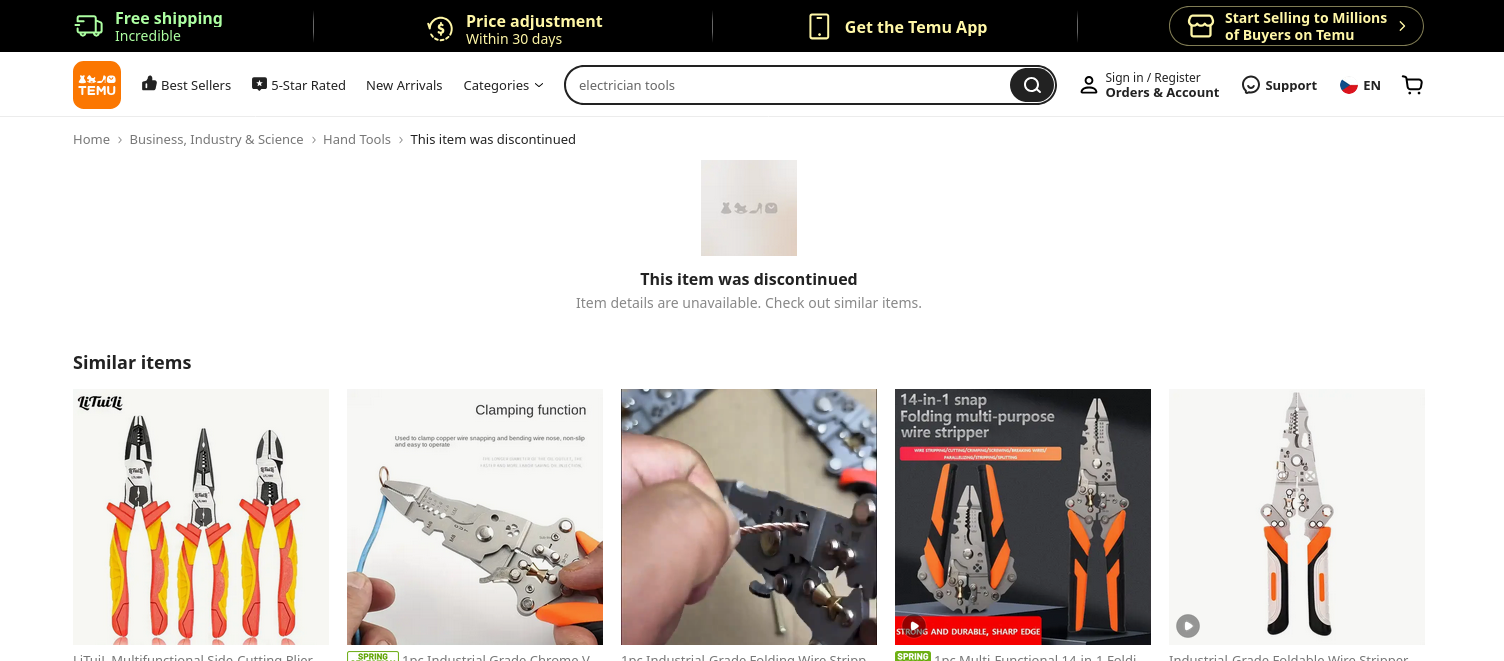Open the shopping cart icon
Image resolution: width=1504 pixels, height=661 pixels.
(x=1412, y=85)
